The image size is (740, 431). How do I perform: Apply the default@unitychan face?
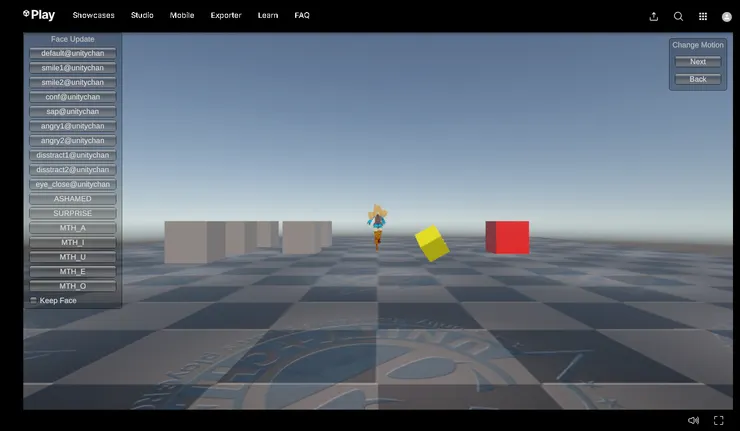coord(73,53)
